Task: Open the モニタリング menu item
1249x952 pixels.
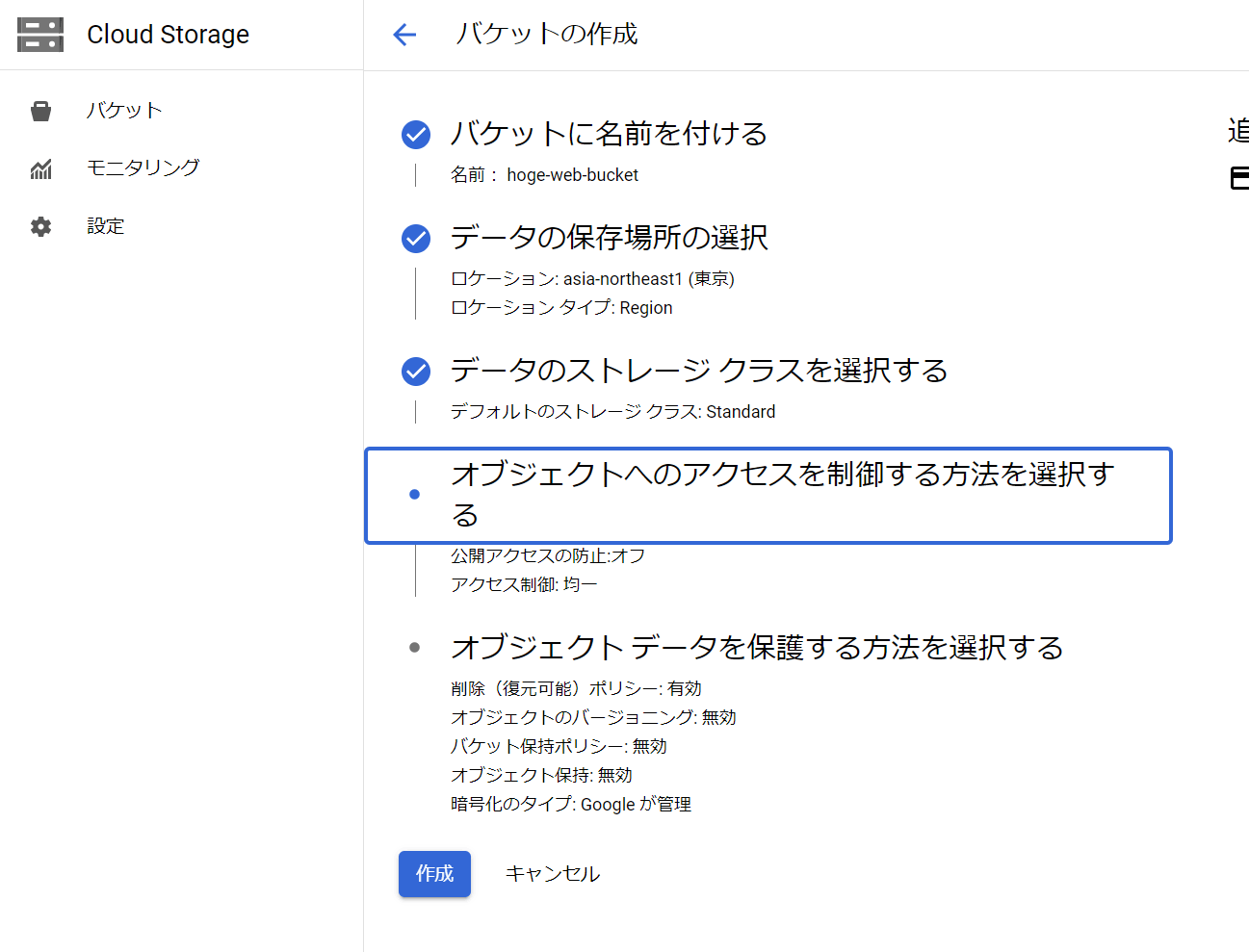Action: [143, 167]
